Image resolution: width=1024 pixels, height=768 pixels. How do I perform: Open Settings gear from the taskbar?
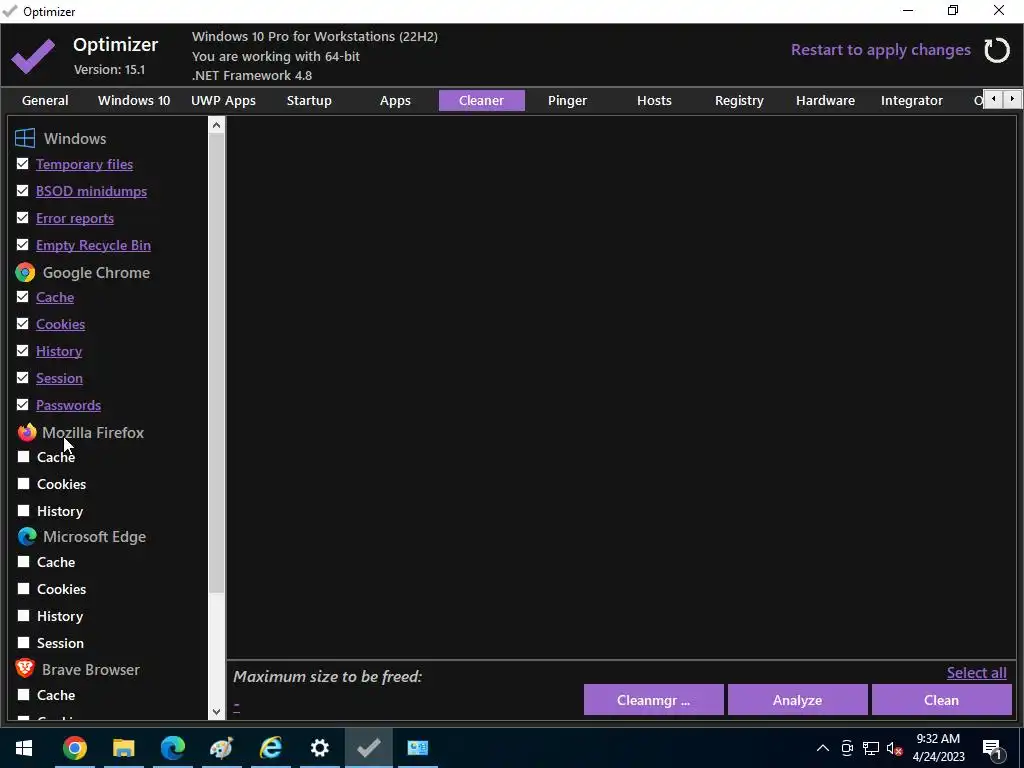319,748
